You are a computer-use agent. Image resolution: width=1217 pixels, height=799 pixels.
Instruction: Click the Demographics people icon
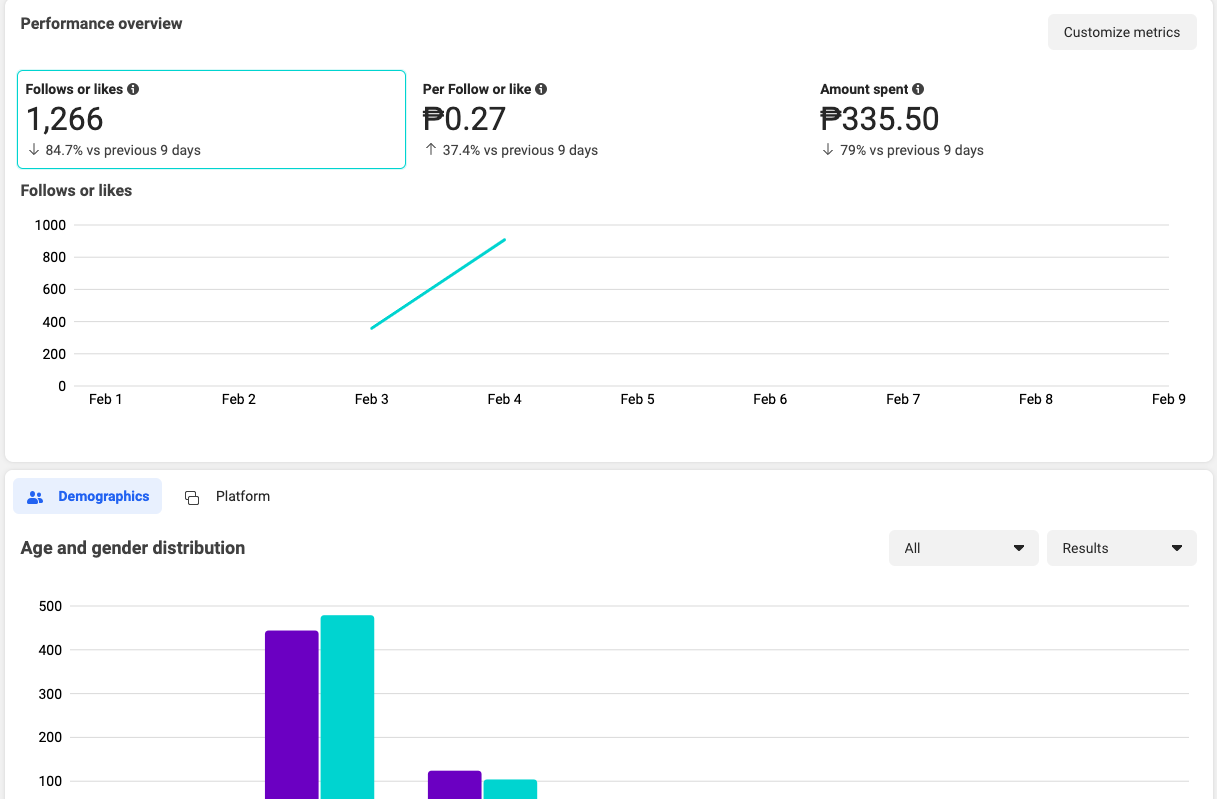pyautogui.click(x=36, y=497)
